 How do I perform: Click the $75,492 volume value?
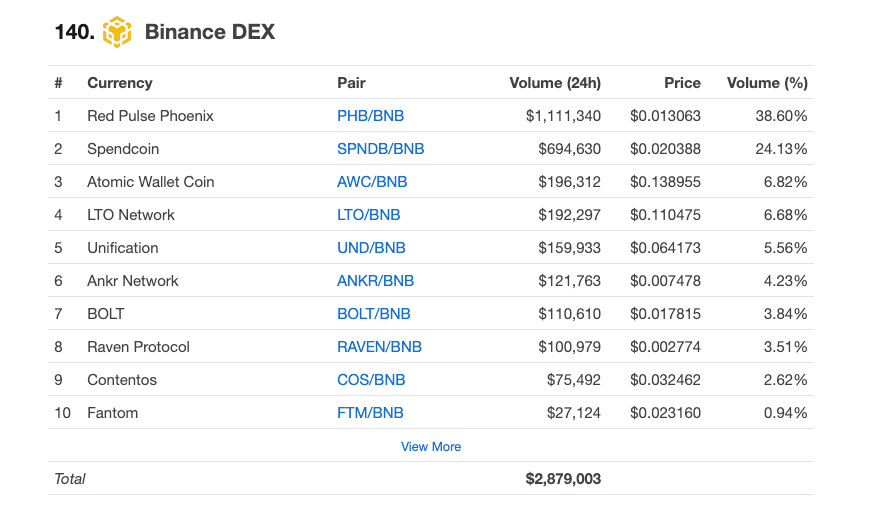tap(574, 380)
